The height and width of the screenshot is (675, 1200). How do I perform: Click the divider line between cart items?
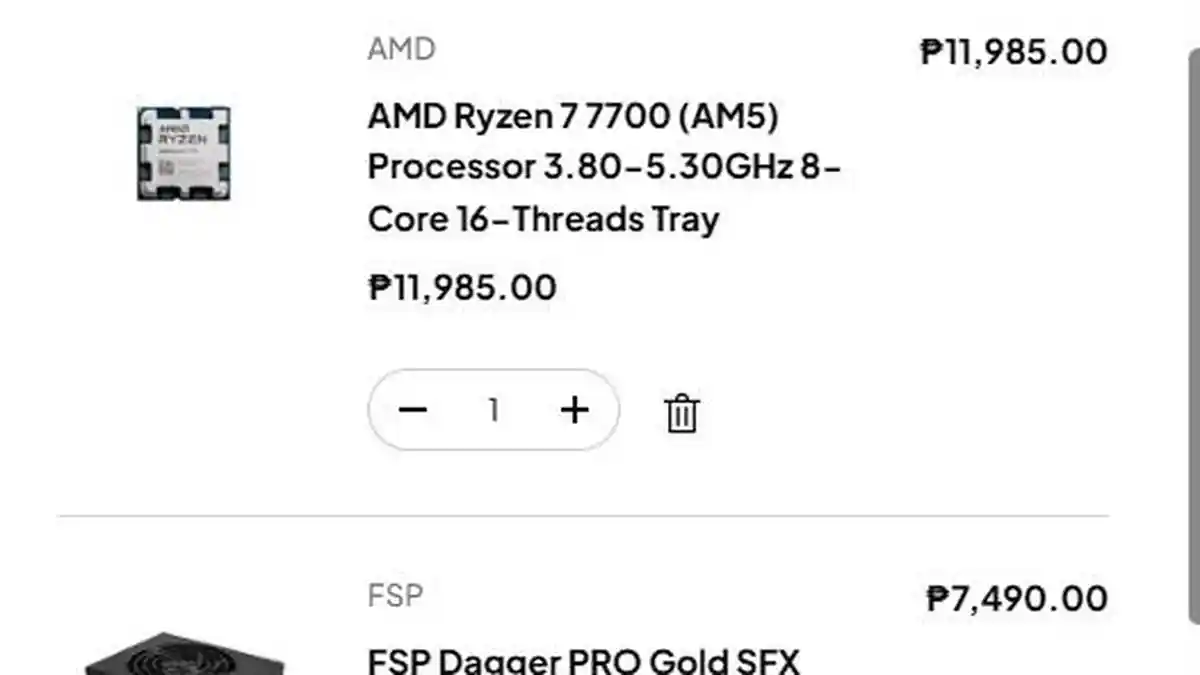coord(583,517)
